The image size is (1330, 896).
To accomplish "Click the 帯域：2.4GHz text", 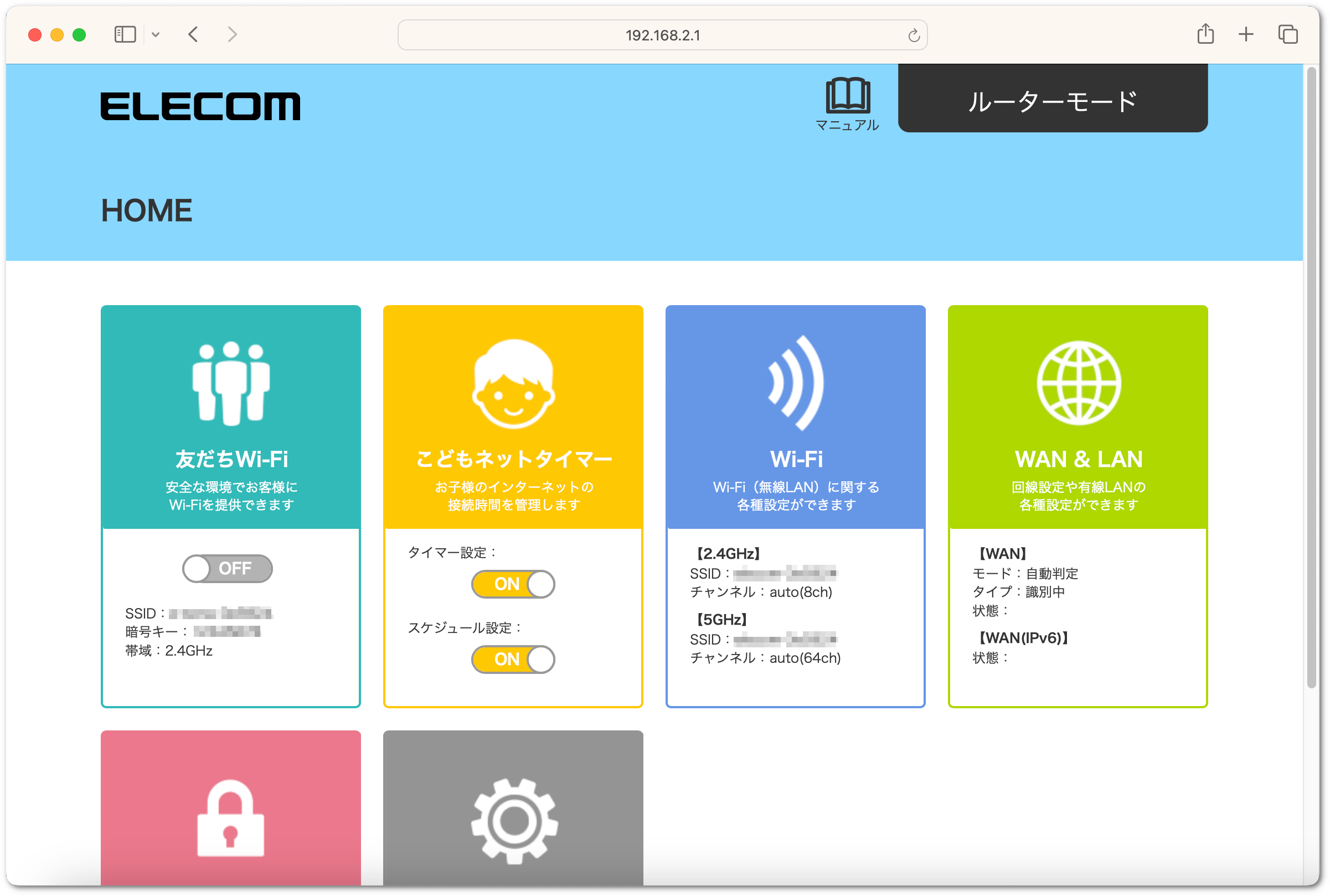I will coord(169,651).
